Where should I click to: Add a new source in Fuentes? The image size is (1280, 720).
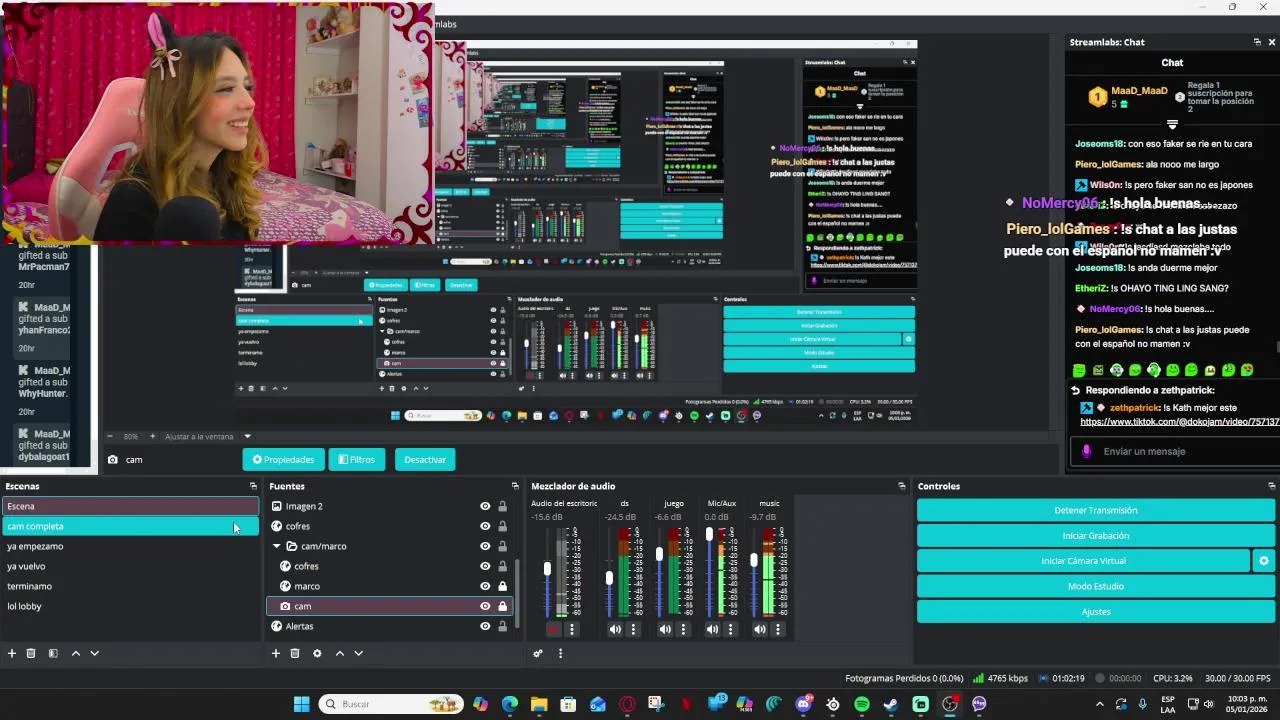coord(276,653)
